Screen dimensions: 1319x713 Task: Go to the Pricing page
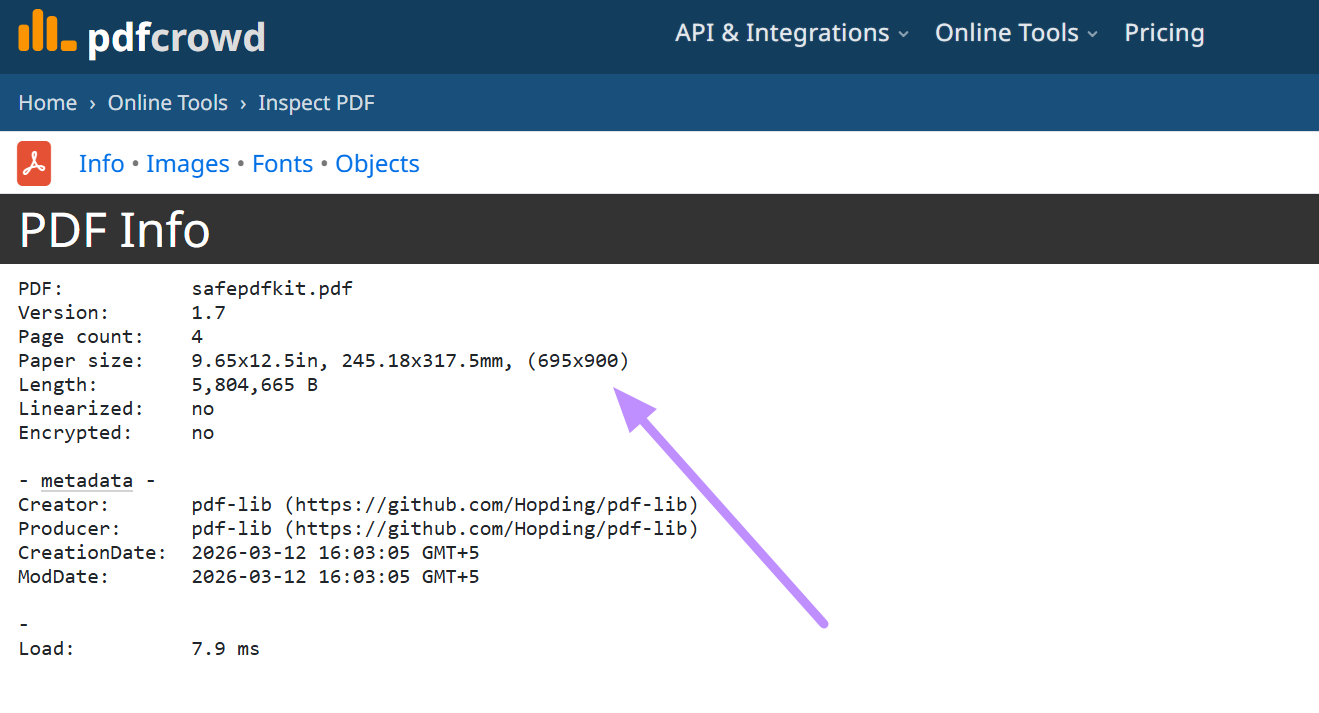[x=1164, y=33]
